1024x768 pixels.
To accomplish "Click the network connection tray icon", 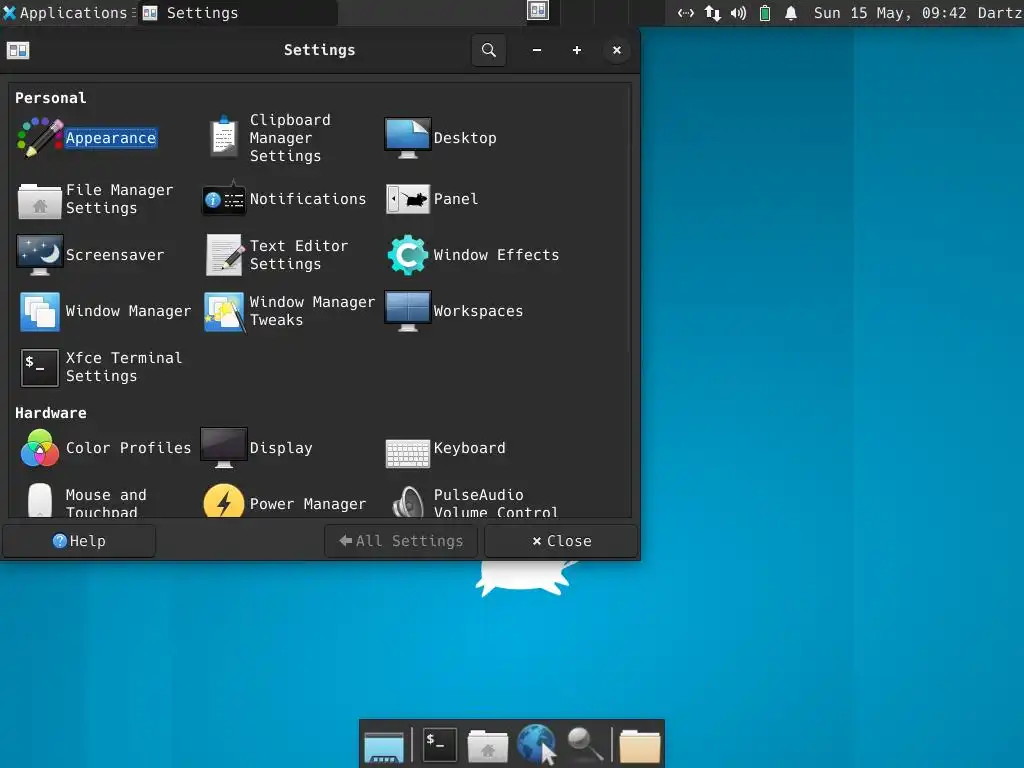I will pyautogui.click(x=686, y=12).
